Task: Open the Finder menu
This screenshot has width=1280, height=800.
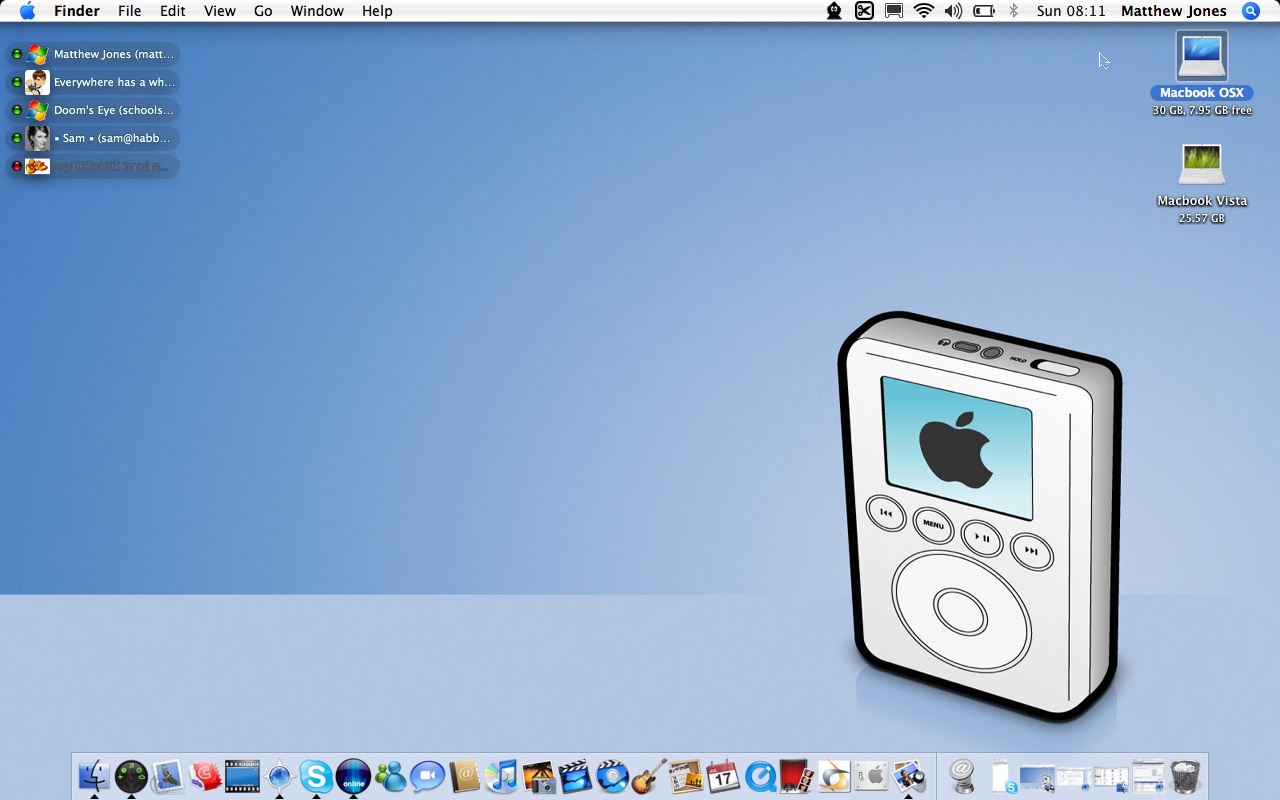Action: coord(76,11)
